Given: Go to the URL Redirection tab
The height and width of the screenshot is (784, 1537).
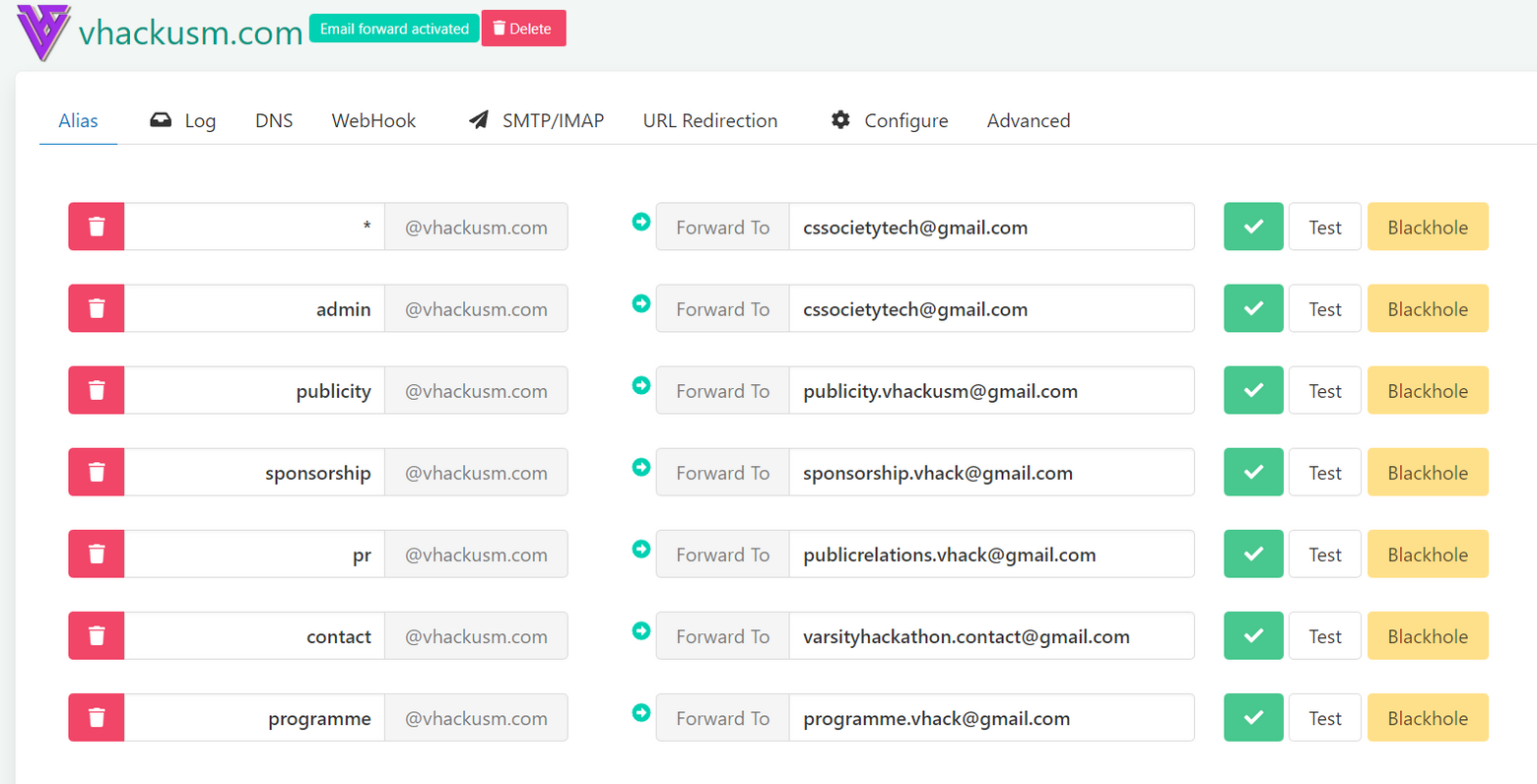Looking at the screenshot, I should tap(709, 121).
